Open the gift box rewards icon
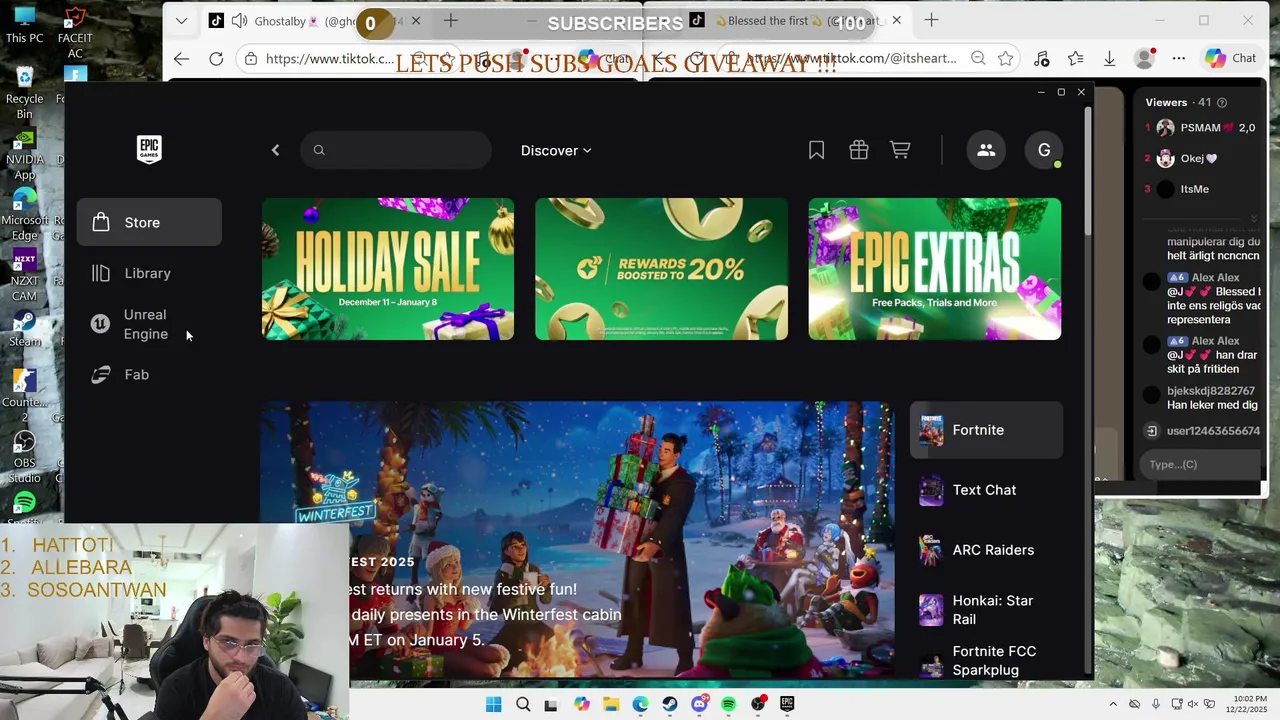This screenshot has width=1280, height=720. click(x=859, y=150)
